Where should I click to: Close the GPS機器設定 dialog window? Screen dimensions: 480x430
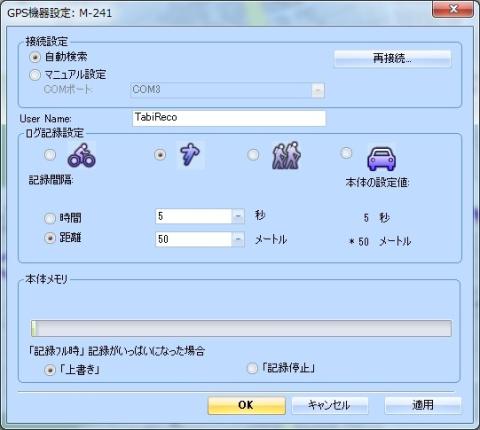coord(453,9)
